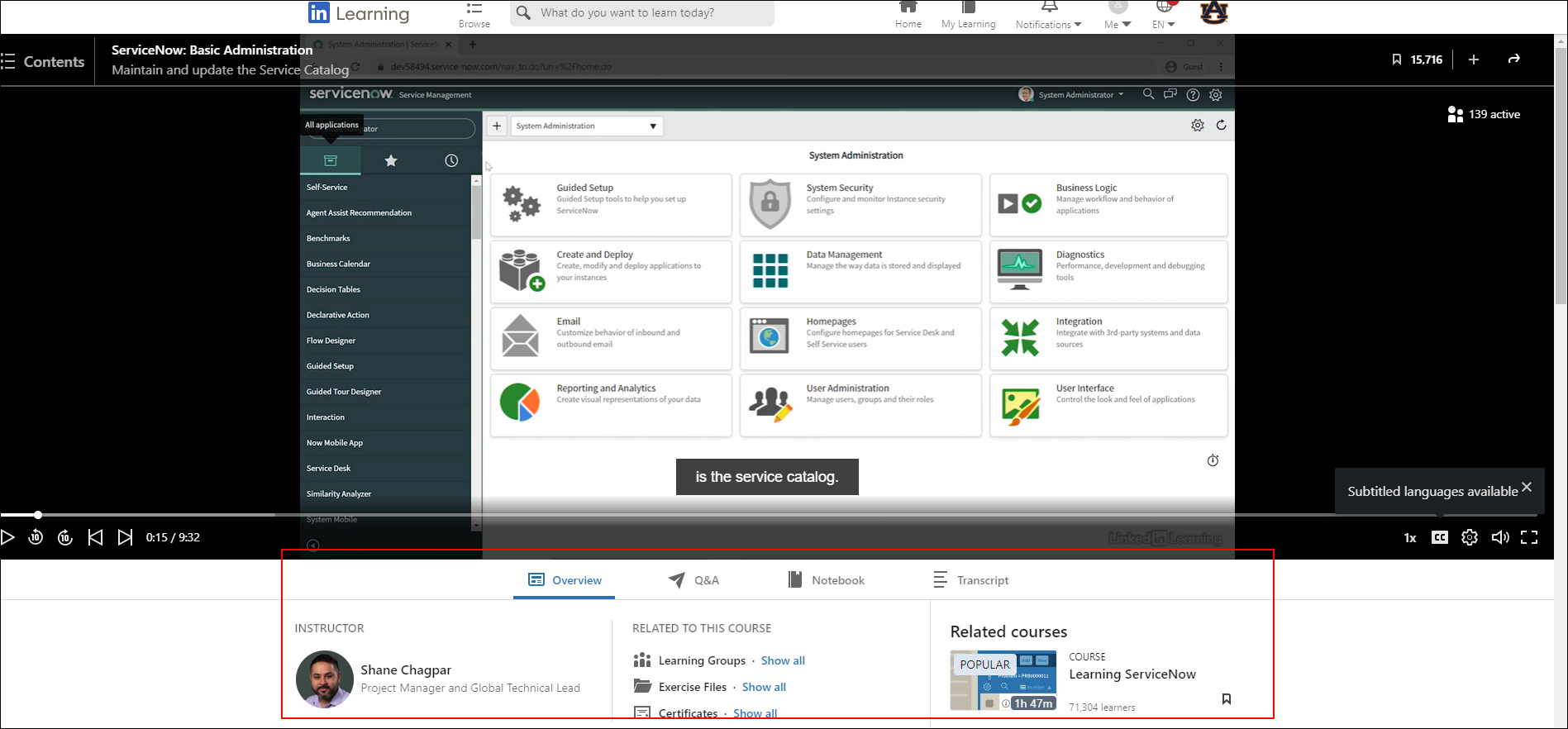Click the Homepages card
This screenshot has width=1568, height=729.
860,339
